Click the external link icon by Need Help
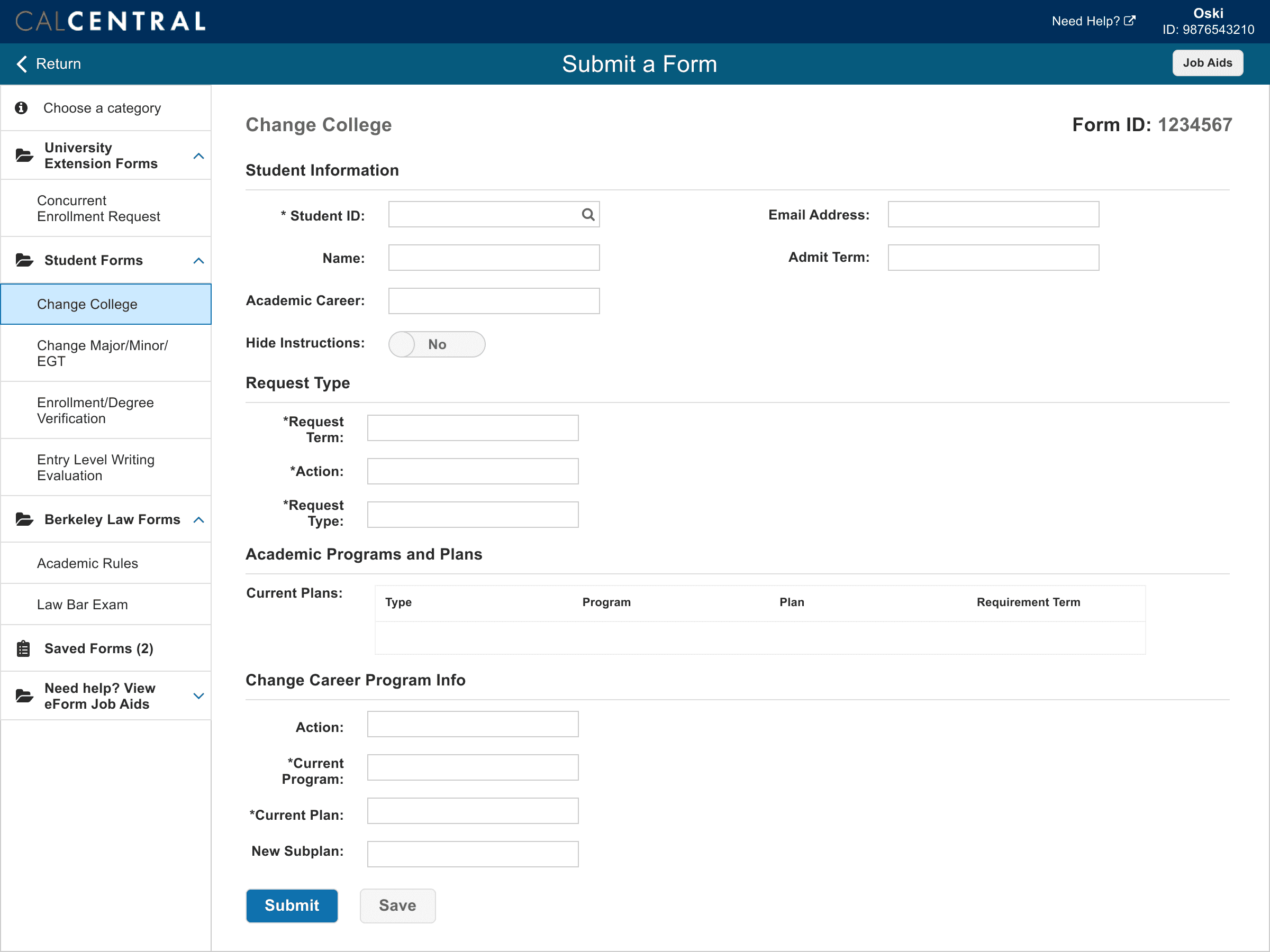1270x952 pixels. point(1129,21)
